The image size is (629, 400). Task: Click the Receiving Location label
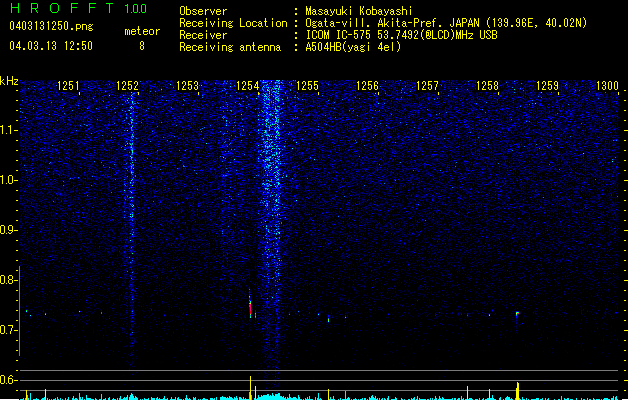[233, 23]
